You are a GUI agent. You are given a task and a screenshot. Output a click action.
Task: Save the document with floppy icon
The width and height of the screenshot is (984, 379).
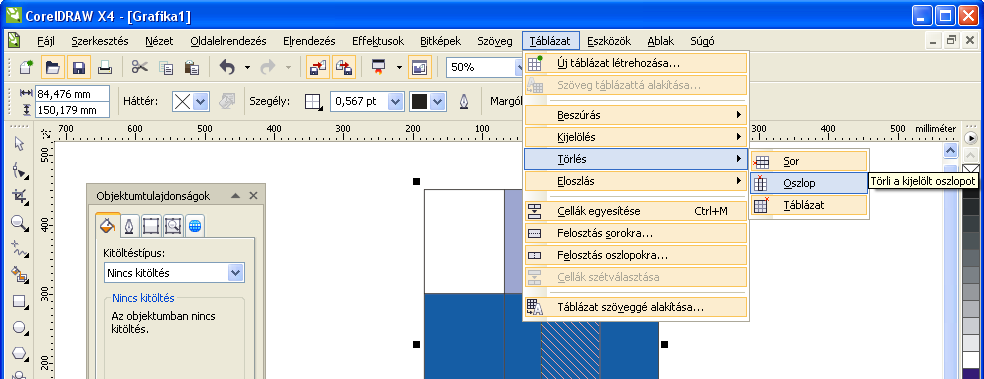[x=79, y=67]
